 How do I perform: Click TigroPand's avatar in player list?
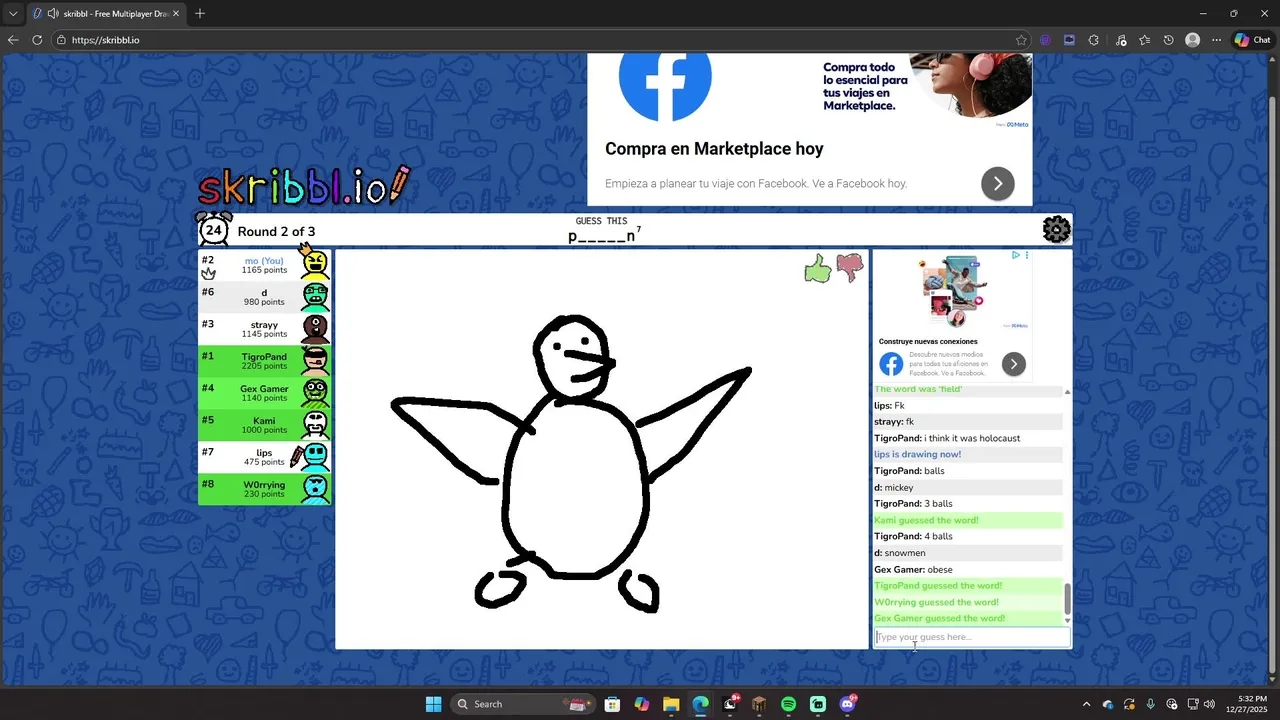[315, 360]
